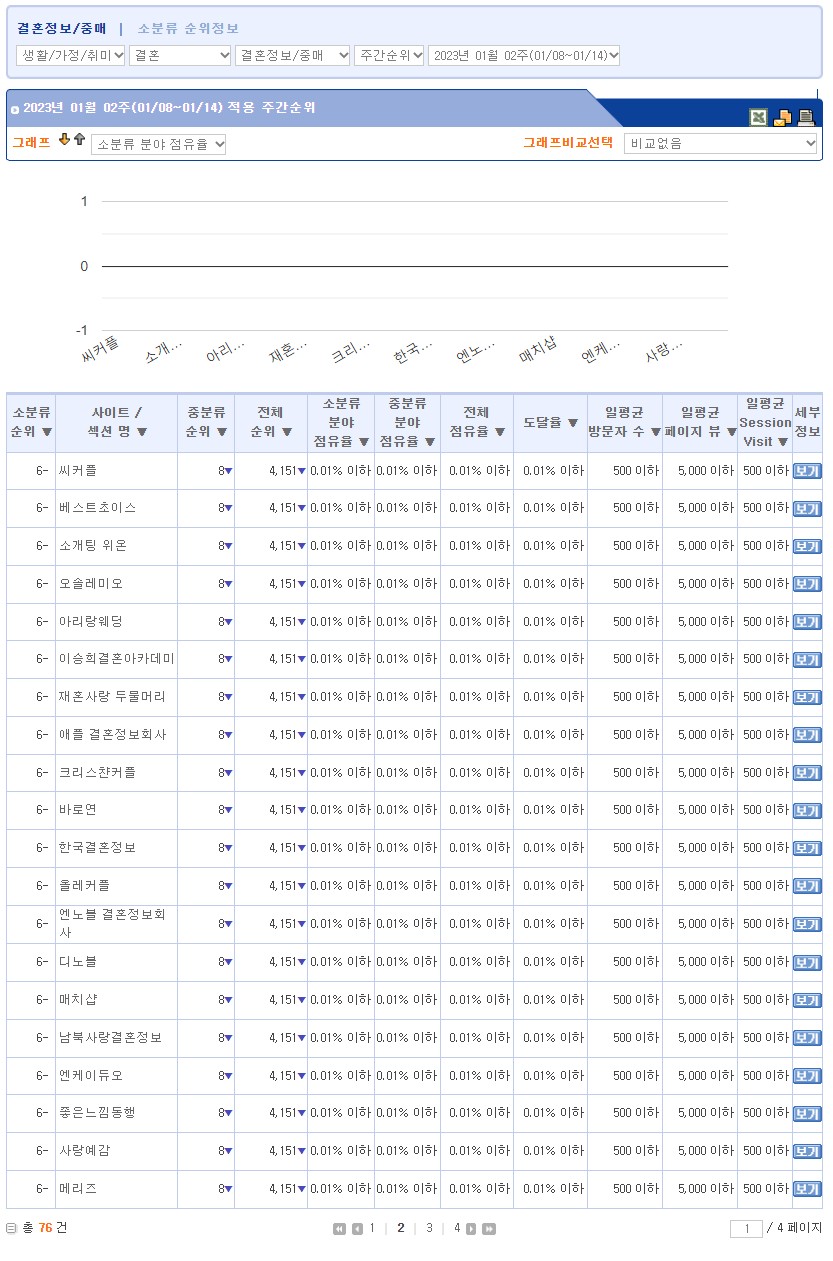Expand the 그래프비교선택 비교없음 dropdown

click(720, 144)
